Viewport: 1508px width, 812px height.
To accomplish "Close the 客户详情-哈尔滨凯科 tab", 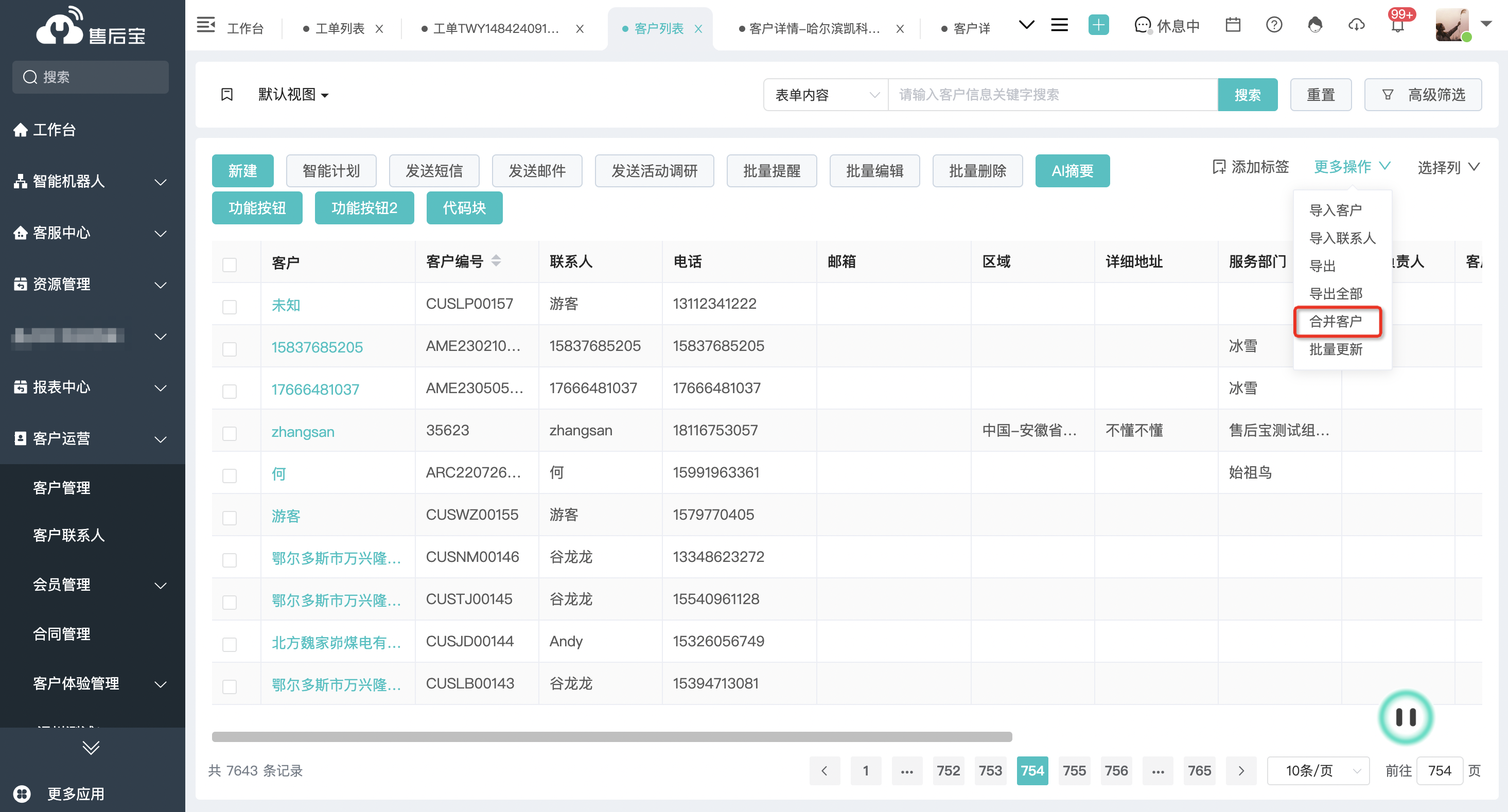I will [x=900, y=29].
